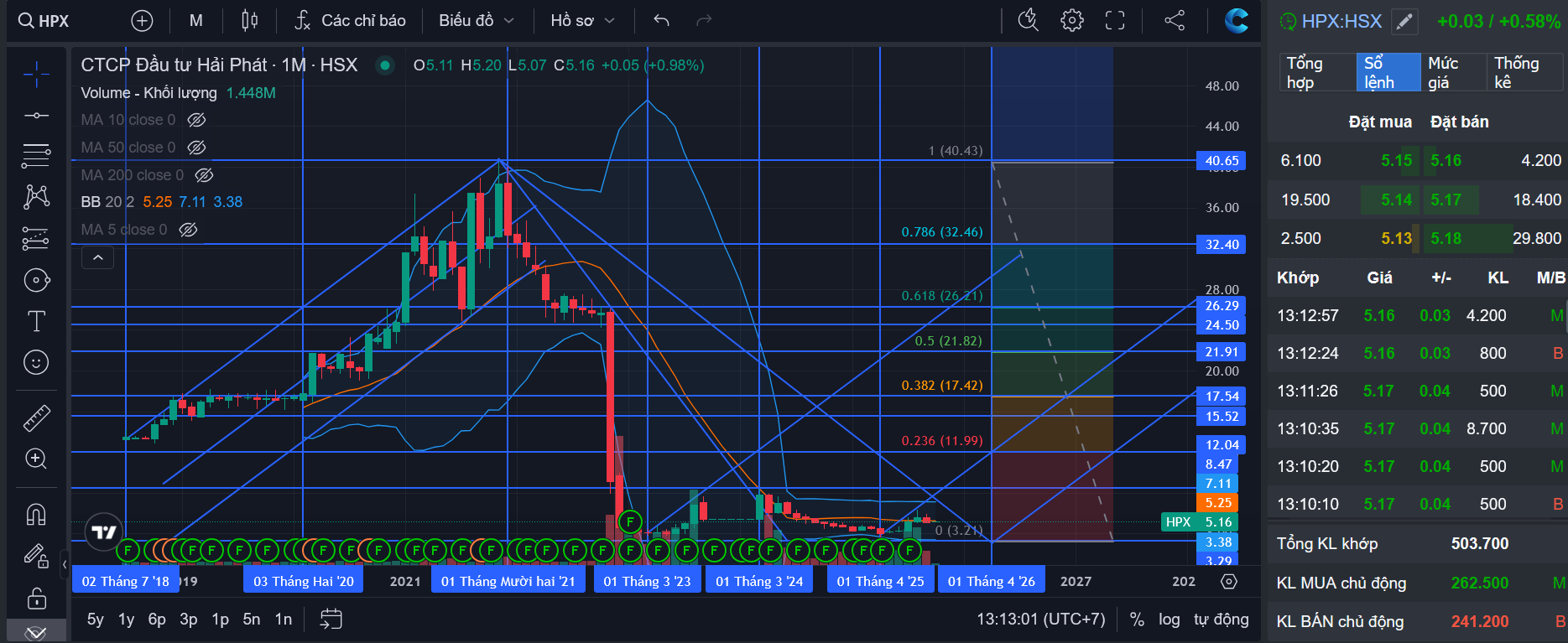This screenshot has width=1568, height=643.
Task: Select the ruler measure tool
Action: click(36, 417)
